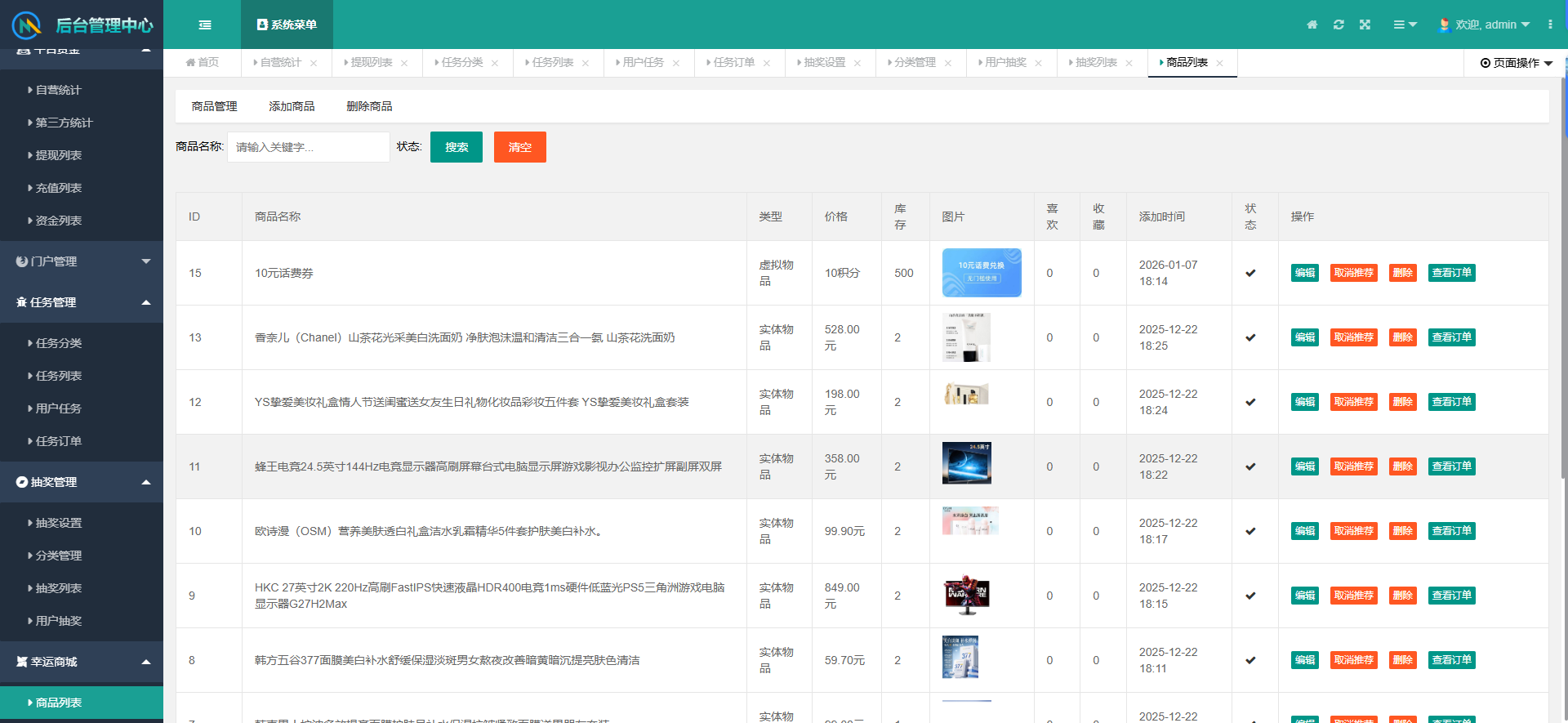This screenshot has height=723, width=1568.
Task: Click the fullscreen expand icon
Action: point(1365,25)
